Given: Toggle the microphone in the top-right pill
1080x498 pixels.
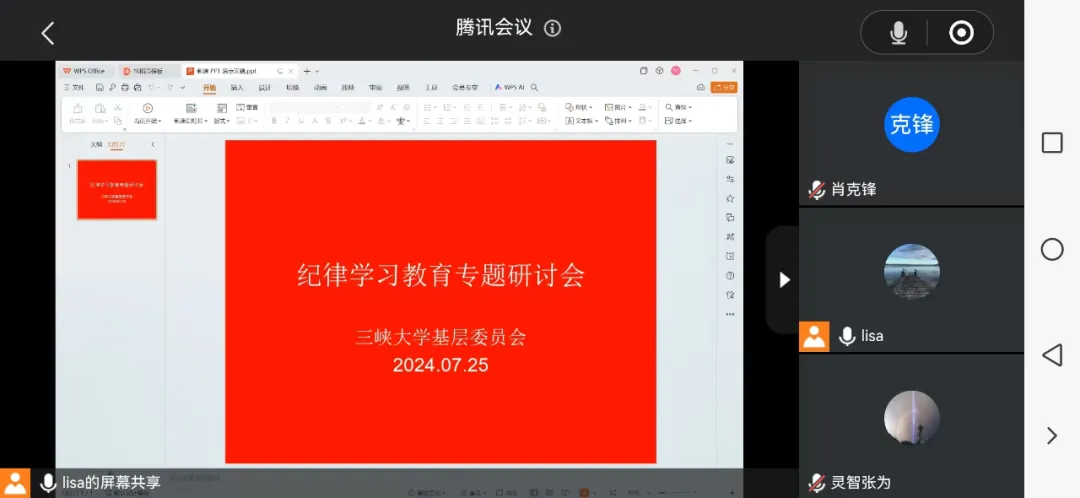Looking at the screenshot, I should pos(898,33).
